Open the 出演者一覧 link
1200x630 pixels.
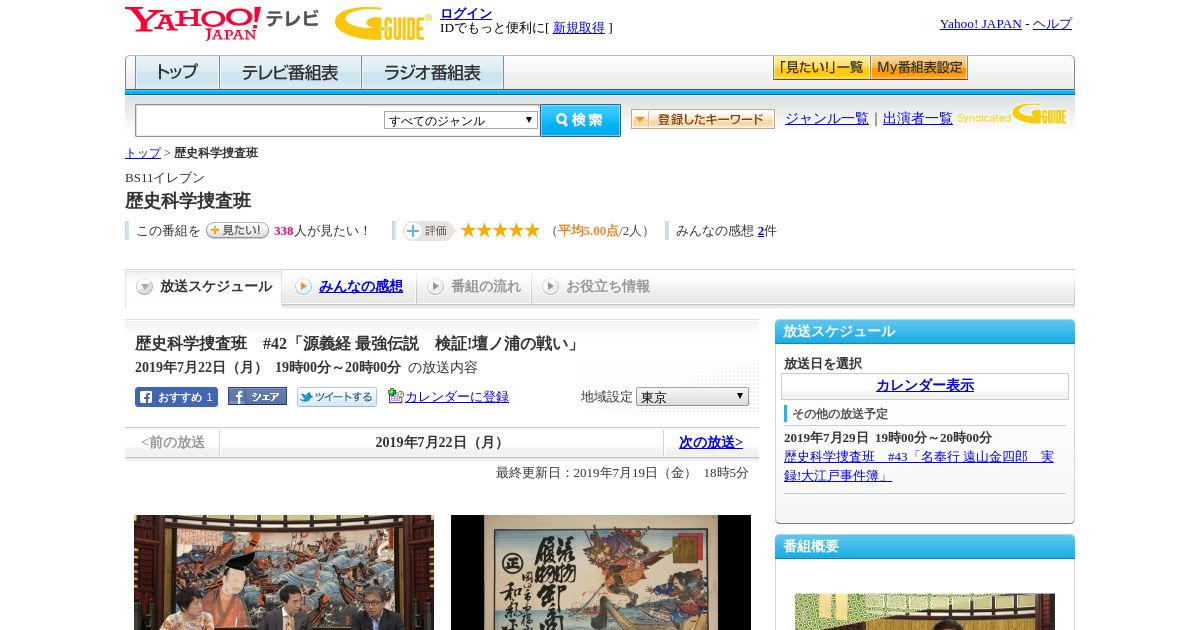point(918,119)
